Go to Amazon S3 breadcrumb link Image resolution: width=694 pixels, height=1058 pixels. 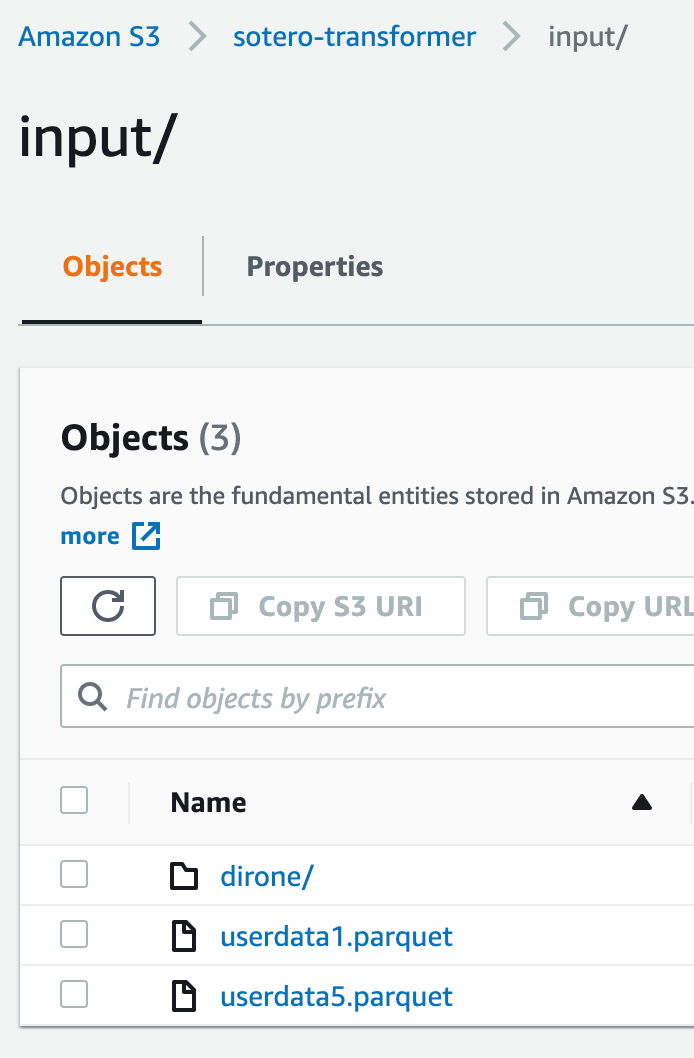click(x=89, y=36)
